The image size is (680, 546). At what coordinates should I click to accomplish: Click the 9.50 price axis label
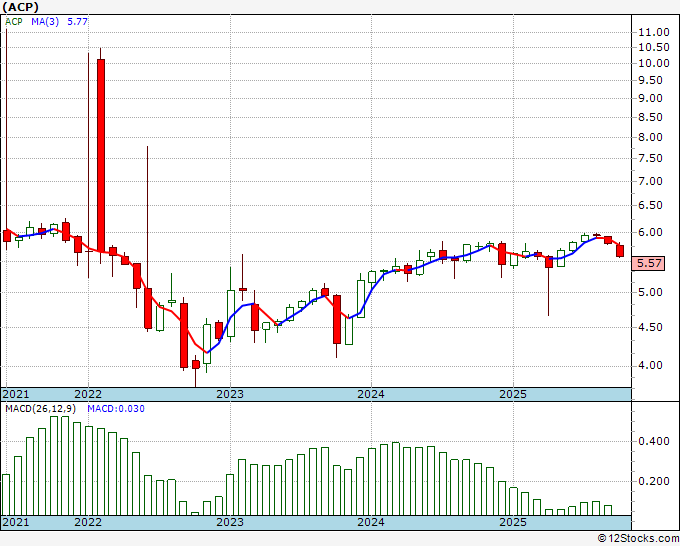coord(650,80)
